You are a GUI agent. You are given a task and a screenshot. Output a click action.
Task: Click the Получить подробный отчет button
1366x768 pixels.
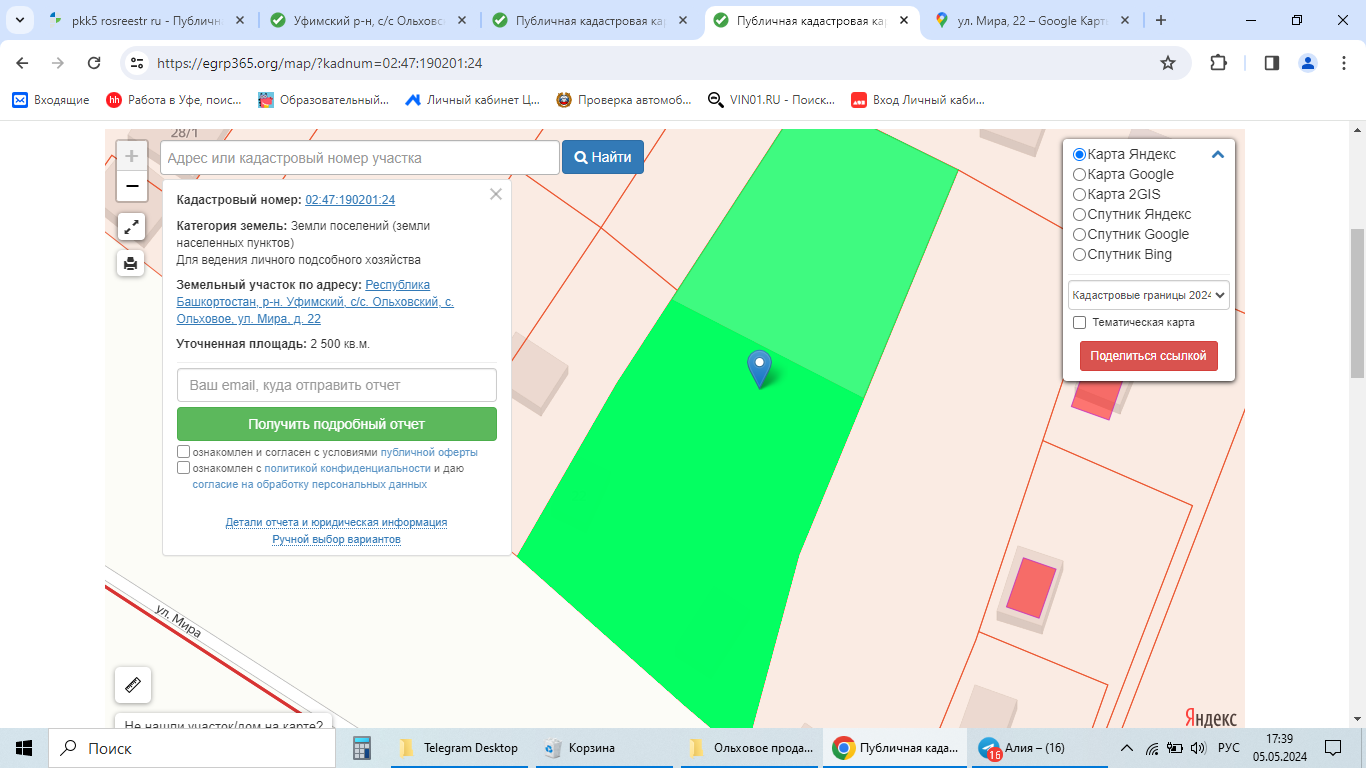tap(337, 424)
